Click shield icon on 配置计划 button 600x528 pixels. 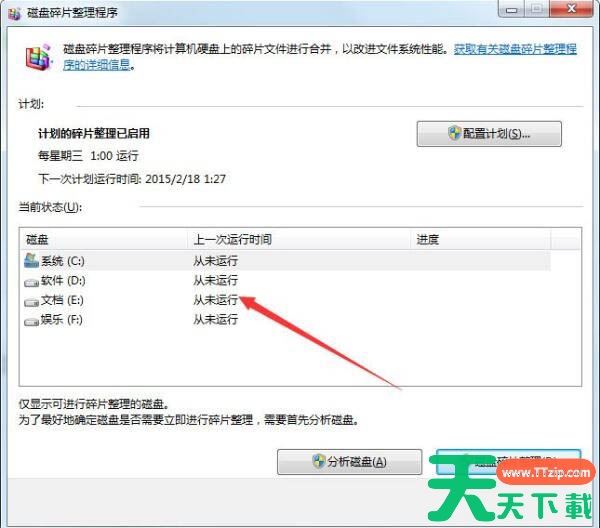455,133
